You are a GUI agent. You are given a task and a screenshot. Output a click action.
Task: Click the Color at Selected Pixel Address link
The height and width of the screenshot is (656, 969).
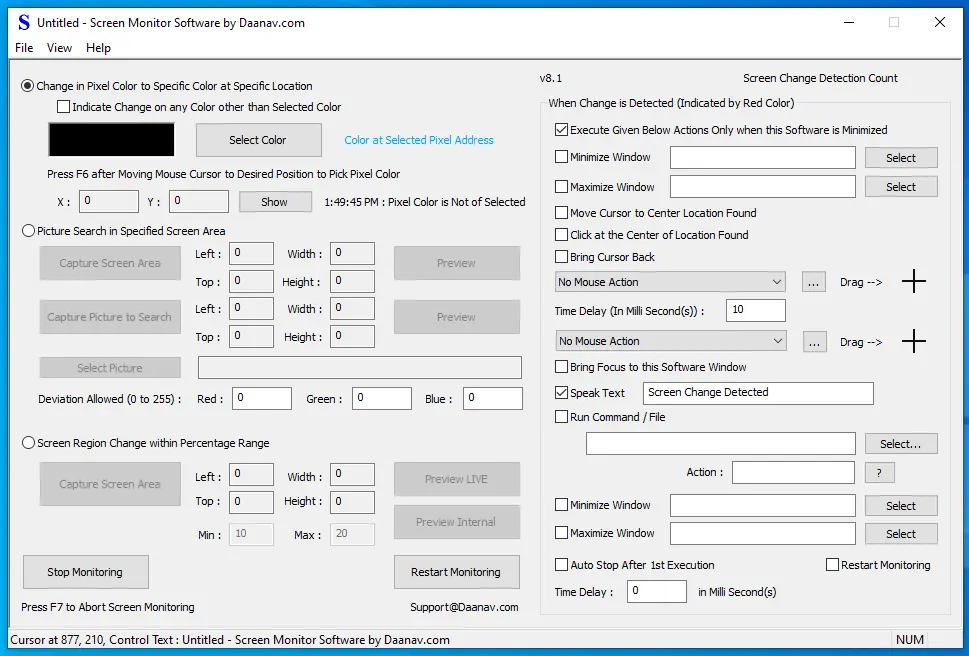coord(418,140)
